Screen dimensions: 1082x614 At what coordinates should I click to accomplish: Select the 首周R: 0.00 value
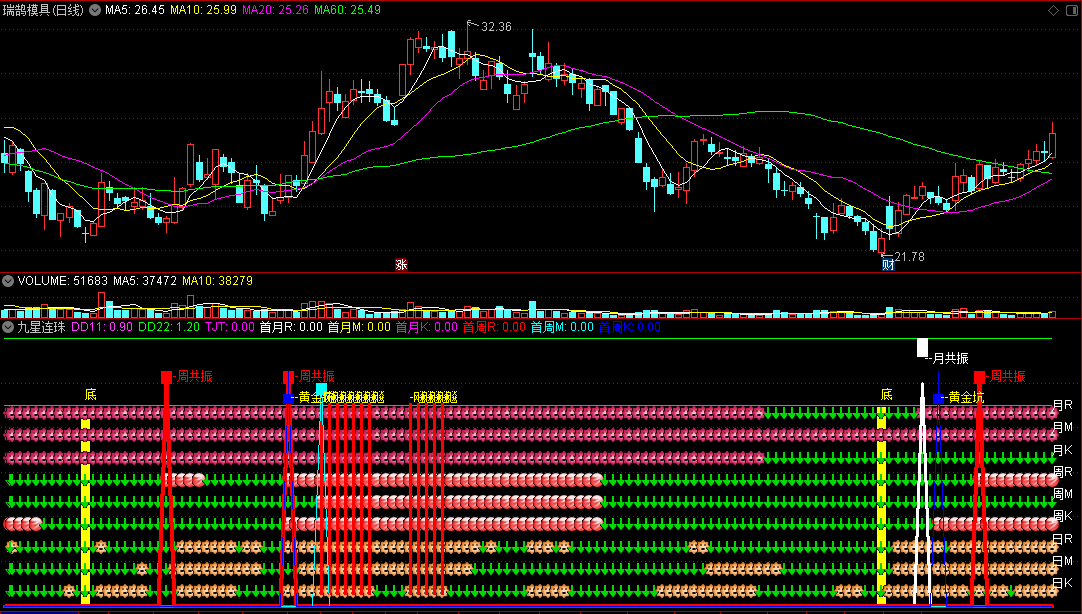(x=494, y=327)
